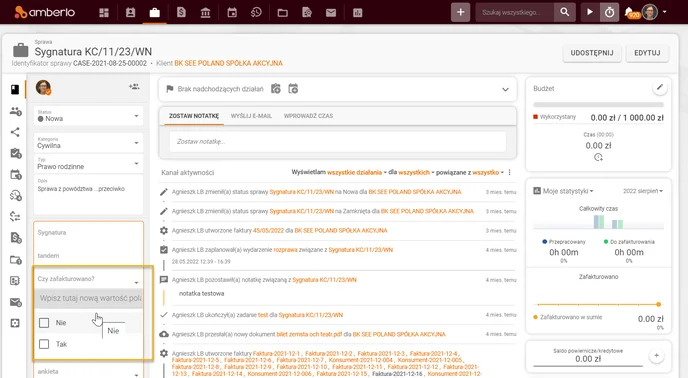Image resolution: width=688 pixels, height=378 pixels.
Task: Click the add team member icon
Action: tap(134, 87)
